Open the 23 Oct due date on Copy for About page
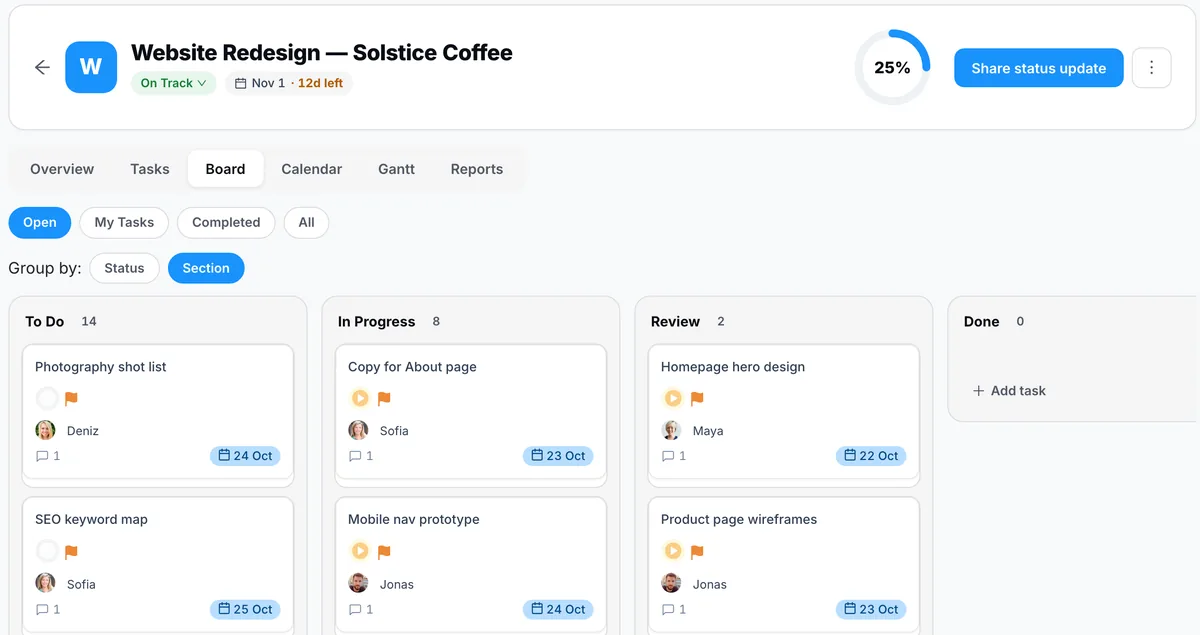This screenshot has height=635, width=1200. pyautogui.click(x=558, y=456)
